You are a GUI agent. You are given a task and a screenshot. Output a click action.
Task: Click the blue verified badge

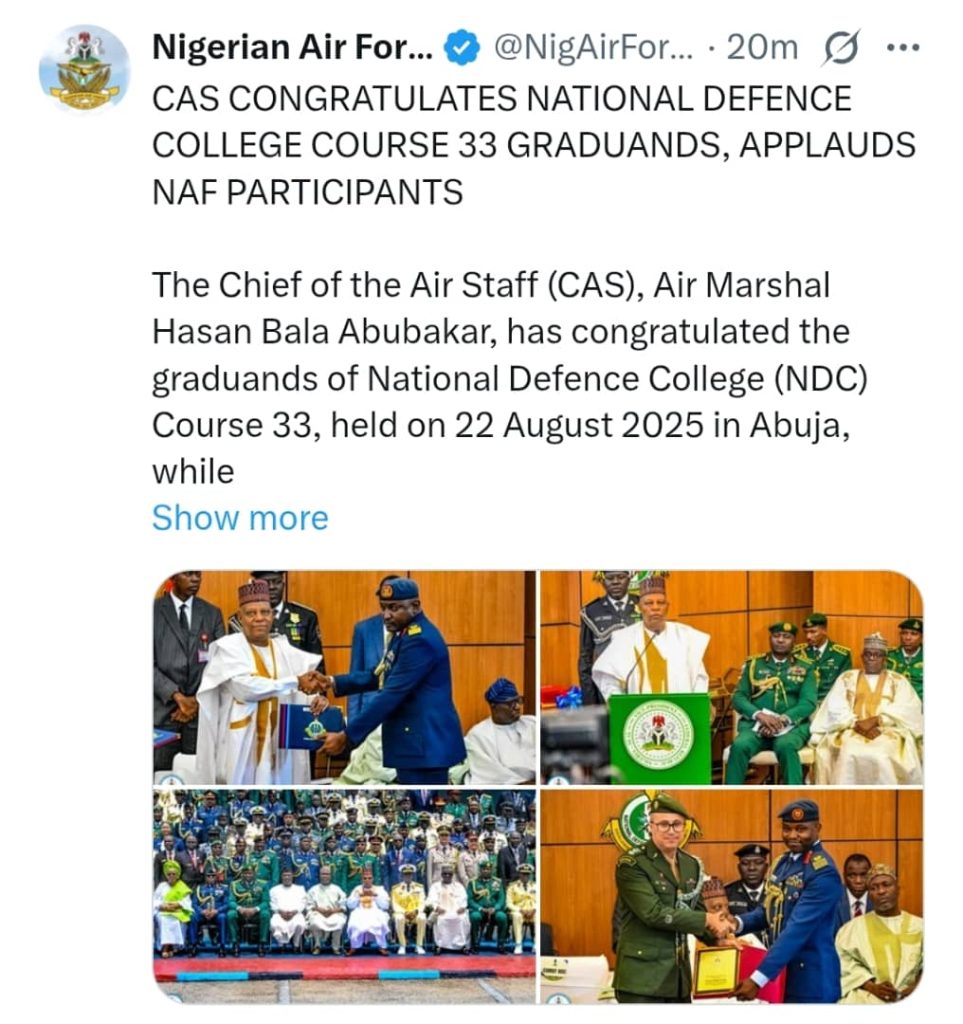(462, 49)
